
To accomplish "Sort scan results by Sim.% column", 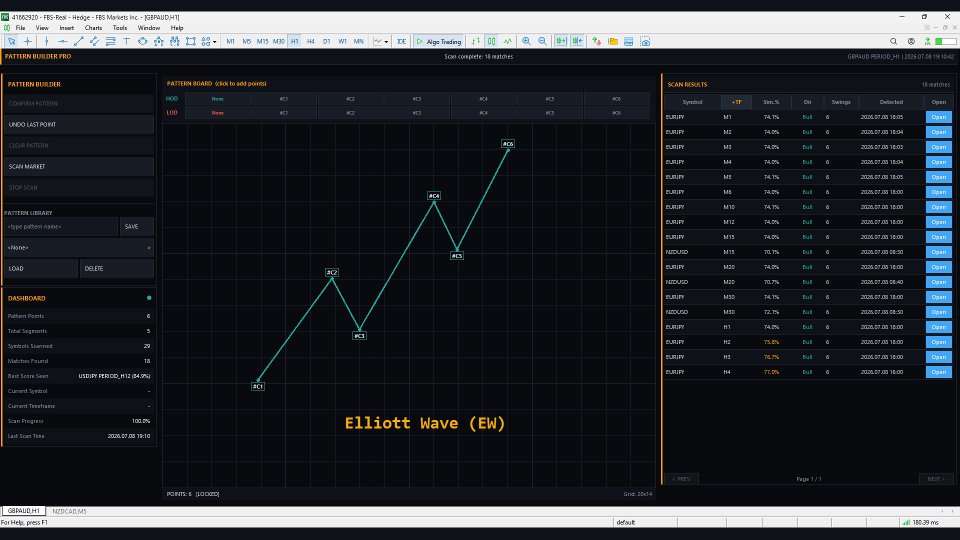I will click(x=771, y=102).
